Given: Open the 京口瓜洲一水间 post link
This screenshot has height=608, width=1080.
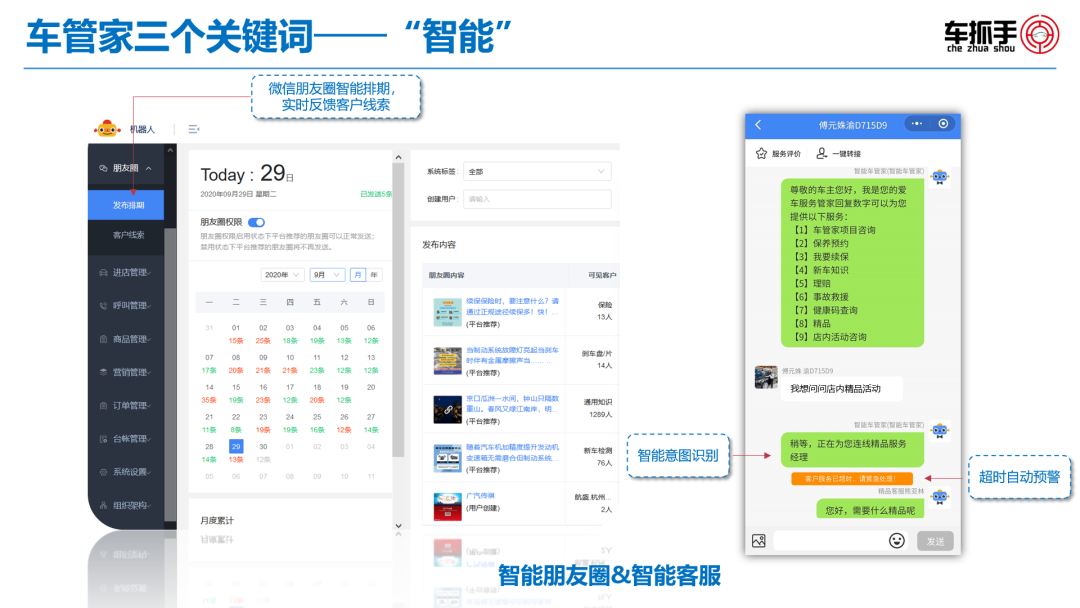Looking at the screenshot, I should click(512, 403).
